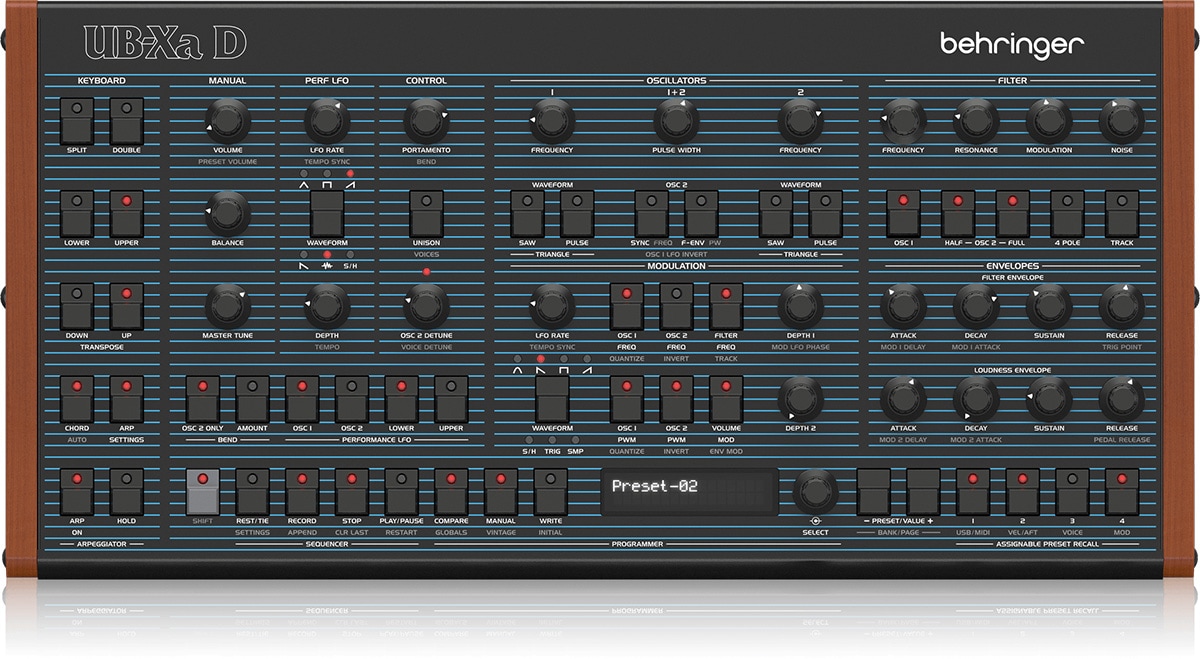The image size is (1200, 659).
Task: Toggle the DOUBLE keyboard button
Action: 127,120
